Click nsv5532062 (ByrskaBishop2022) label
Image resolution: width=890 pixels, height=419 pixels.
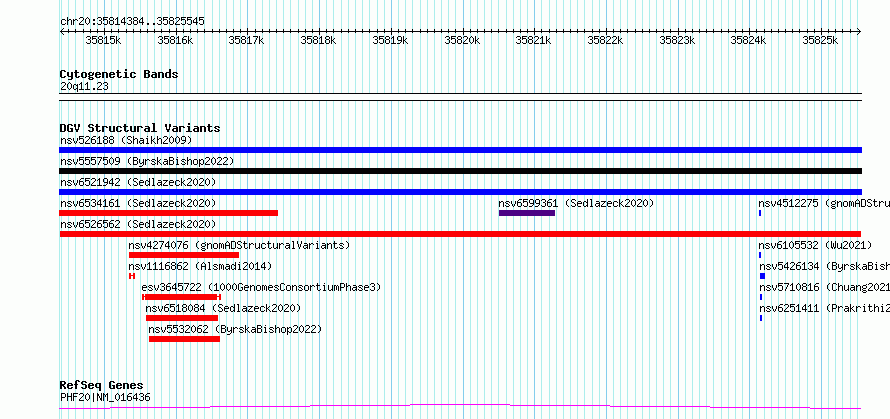(235, 329)
